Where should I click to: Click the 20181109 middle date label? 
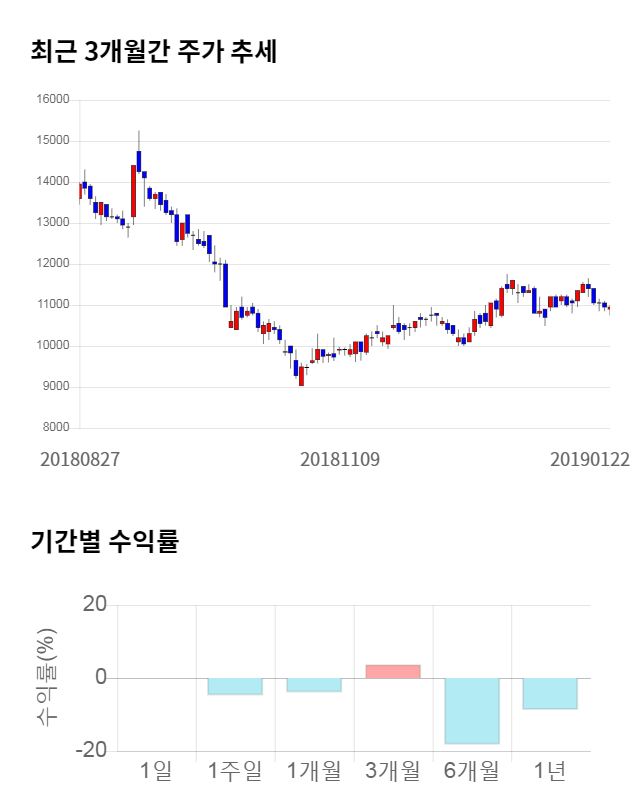(x=340, y=459)
